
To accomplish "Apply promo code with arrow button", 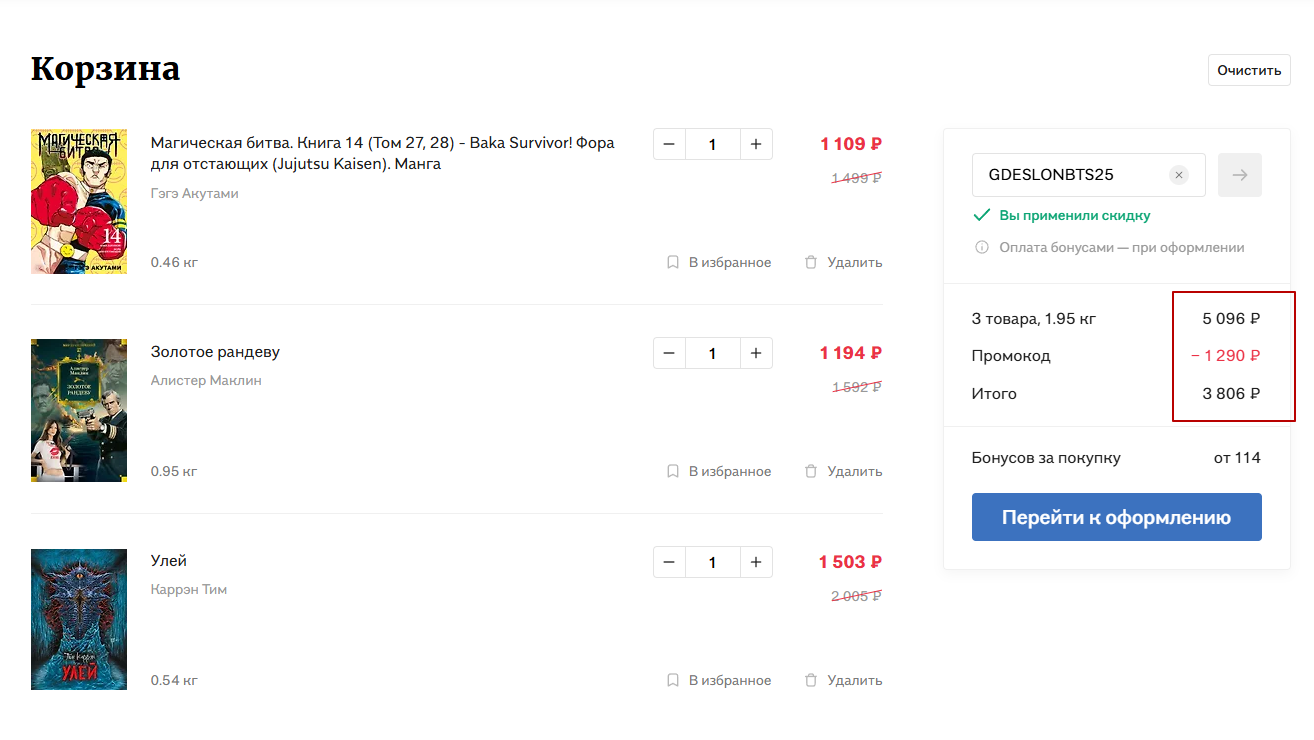I will [1240, 175].
